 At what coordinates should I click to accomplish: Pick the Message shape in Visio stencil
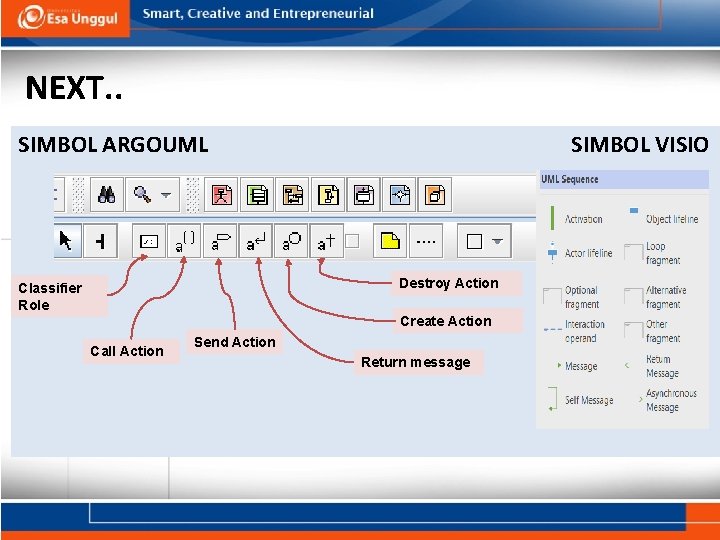pyautogui.click(x=577, y=366)
